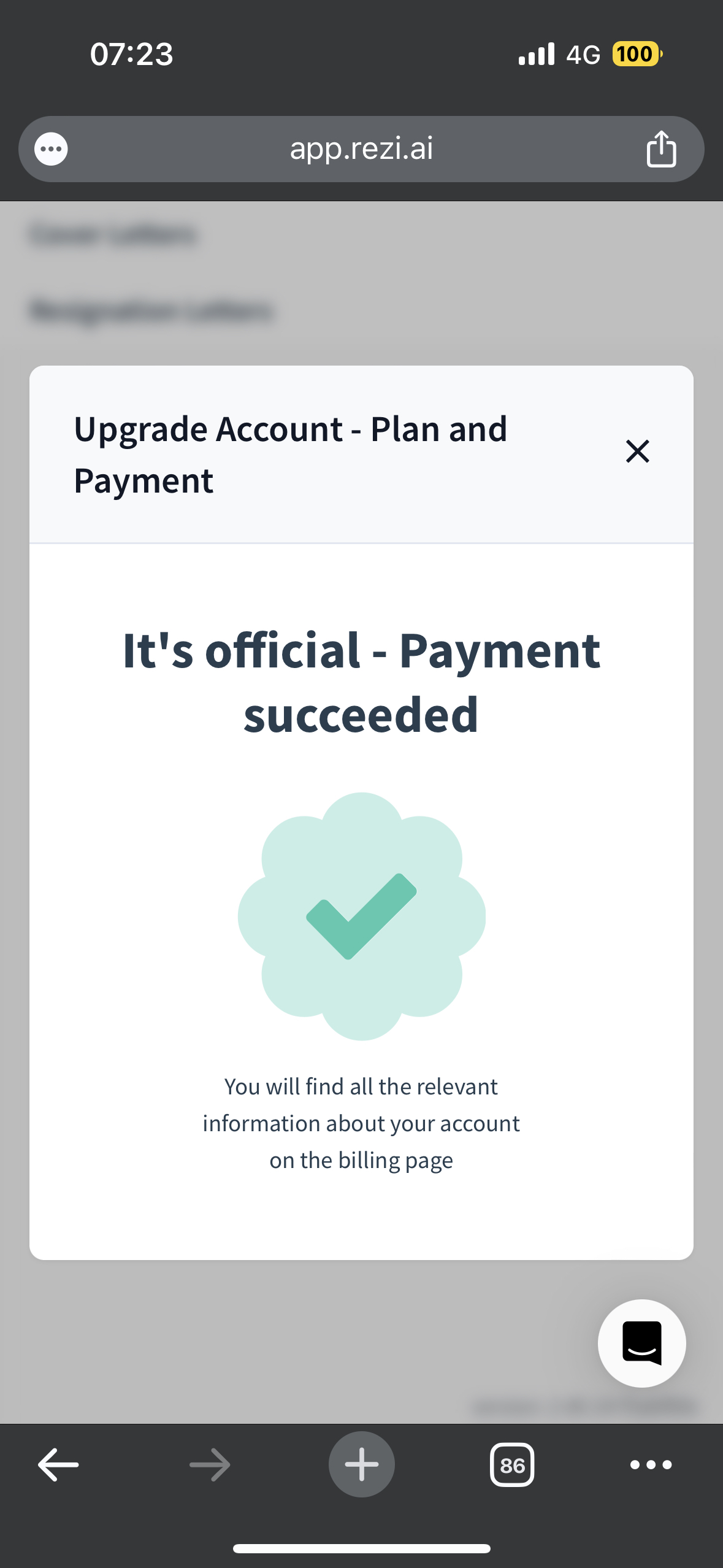723x1568 pixels.
Task: Show the 86 open tabs
Action: [512, 1465]
